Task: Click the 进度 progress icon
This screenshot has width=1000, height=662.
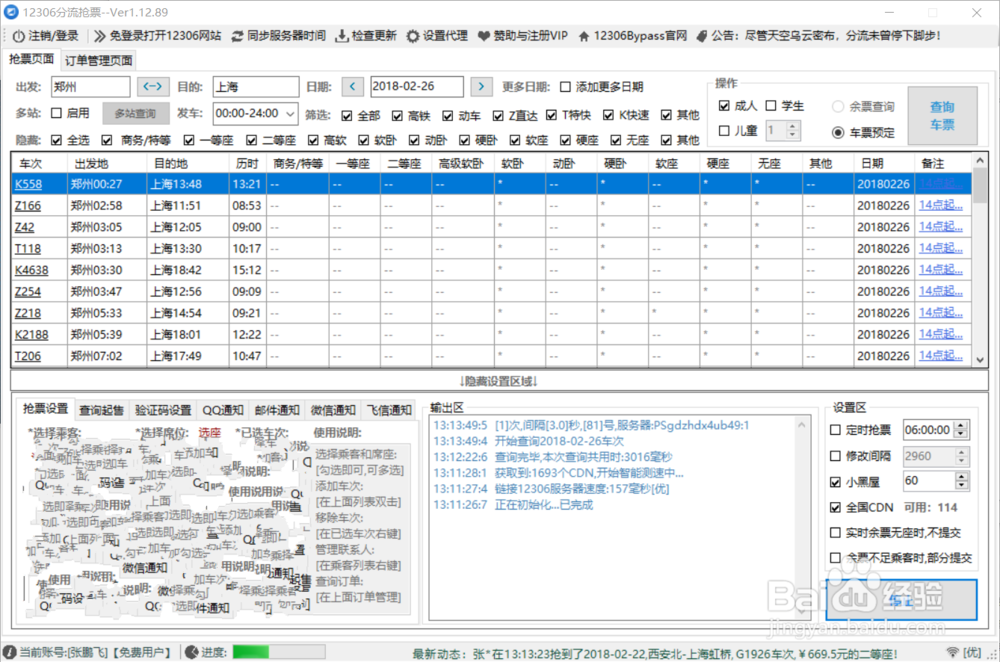Action: pyautogui.click(x=191, y=652)
